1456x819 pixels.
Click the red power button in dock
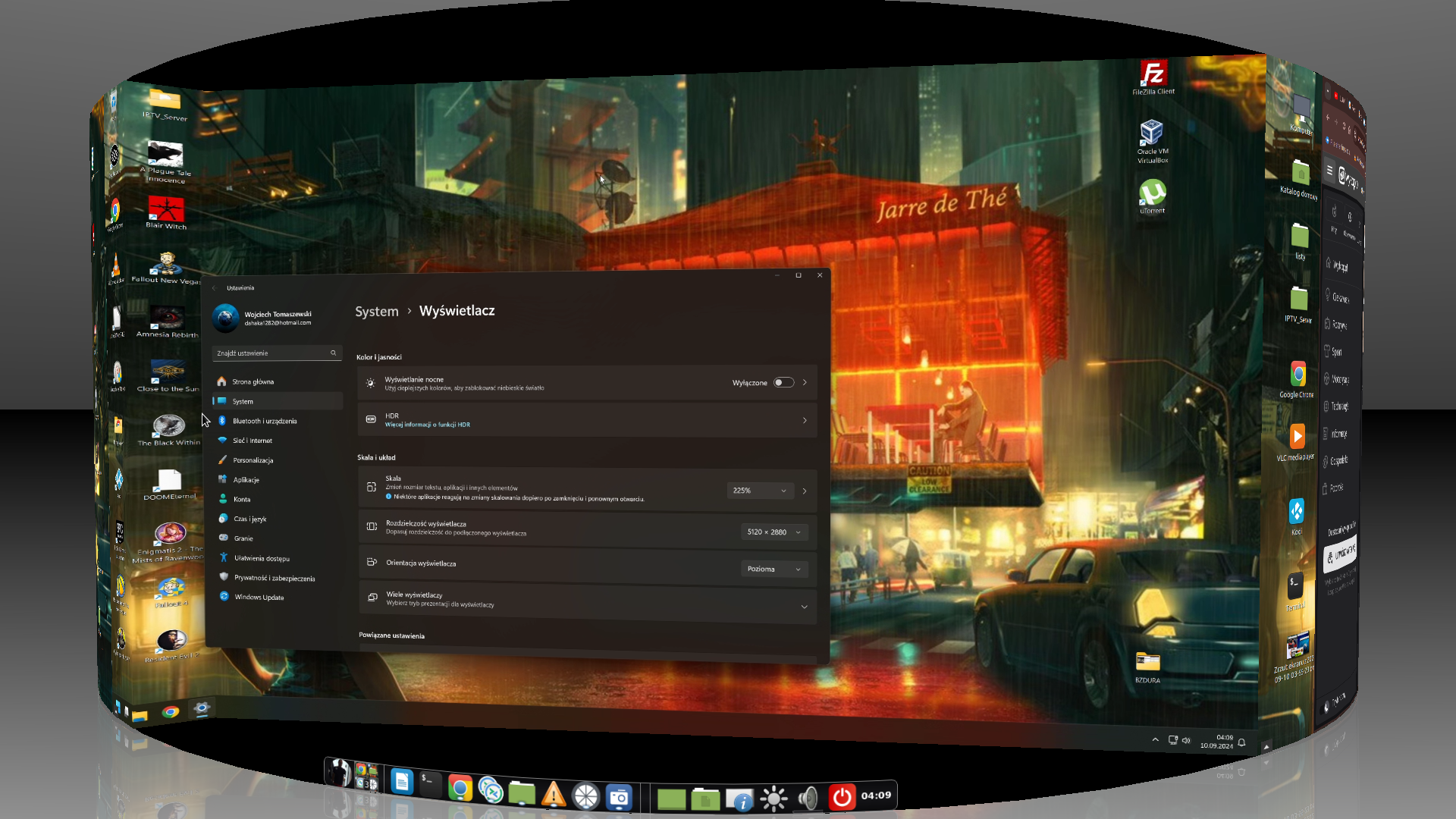click(x=842, y=796)
